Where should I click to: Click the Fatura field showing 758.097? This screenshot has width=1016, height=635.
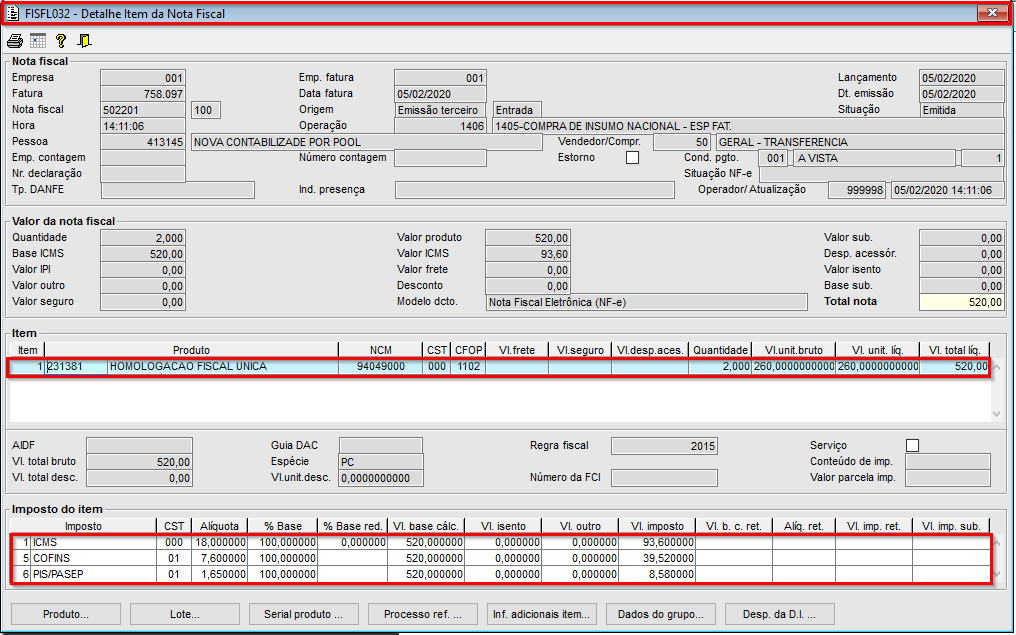pos(143,94)
